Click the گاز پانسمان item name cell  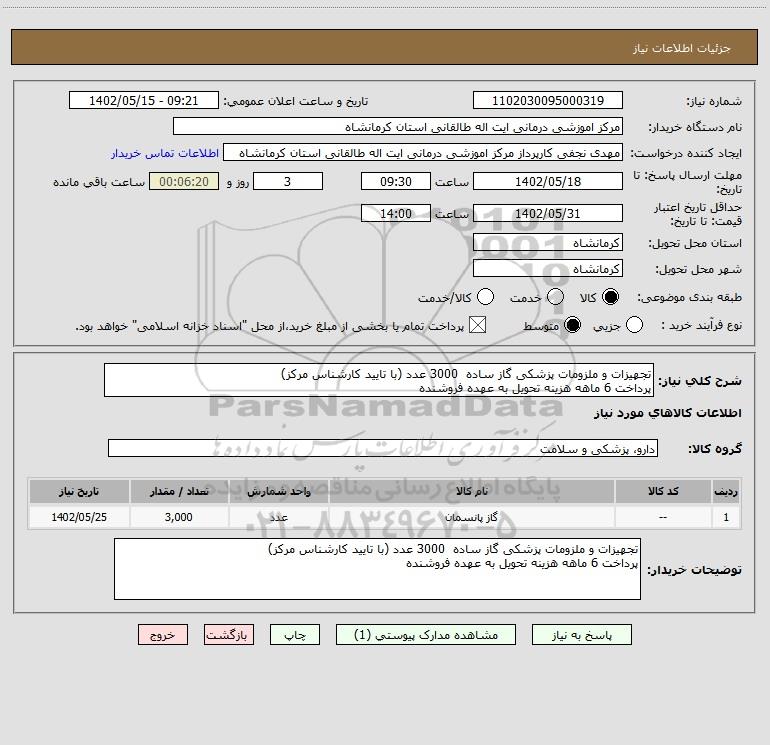click(471, 518)
